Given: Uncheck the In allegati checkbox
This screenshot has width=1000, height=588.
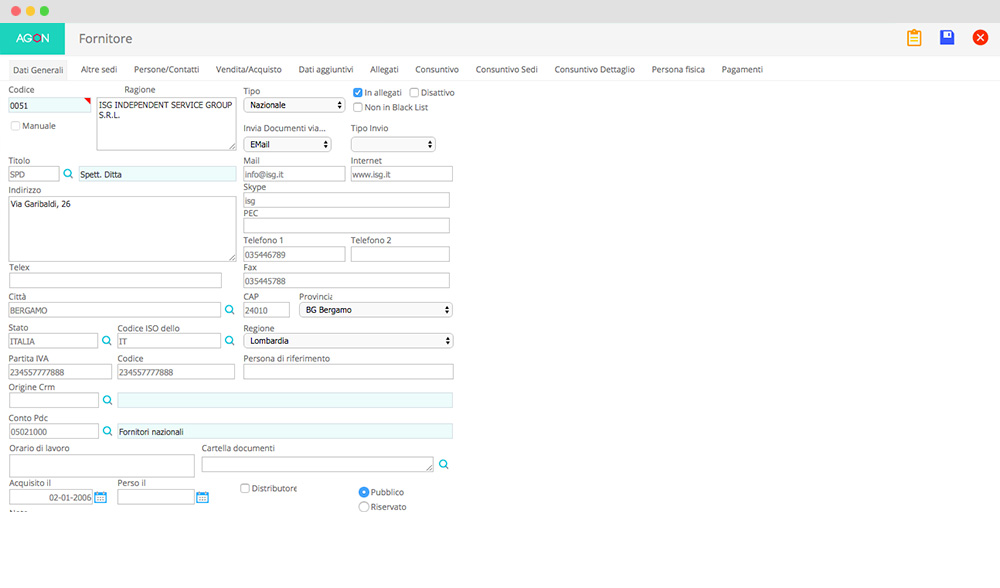Looking at the screenshot, I should click(358, 92).
